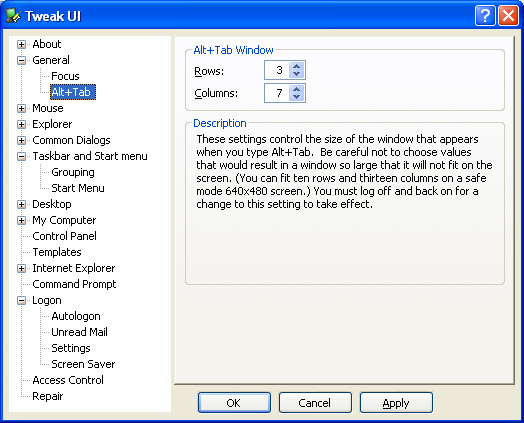Screen dimensions: 524x423
Task: Open the Autologon settings item
Action: 76,316
